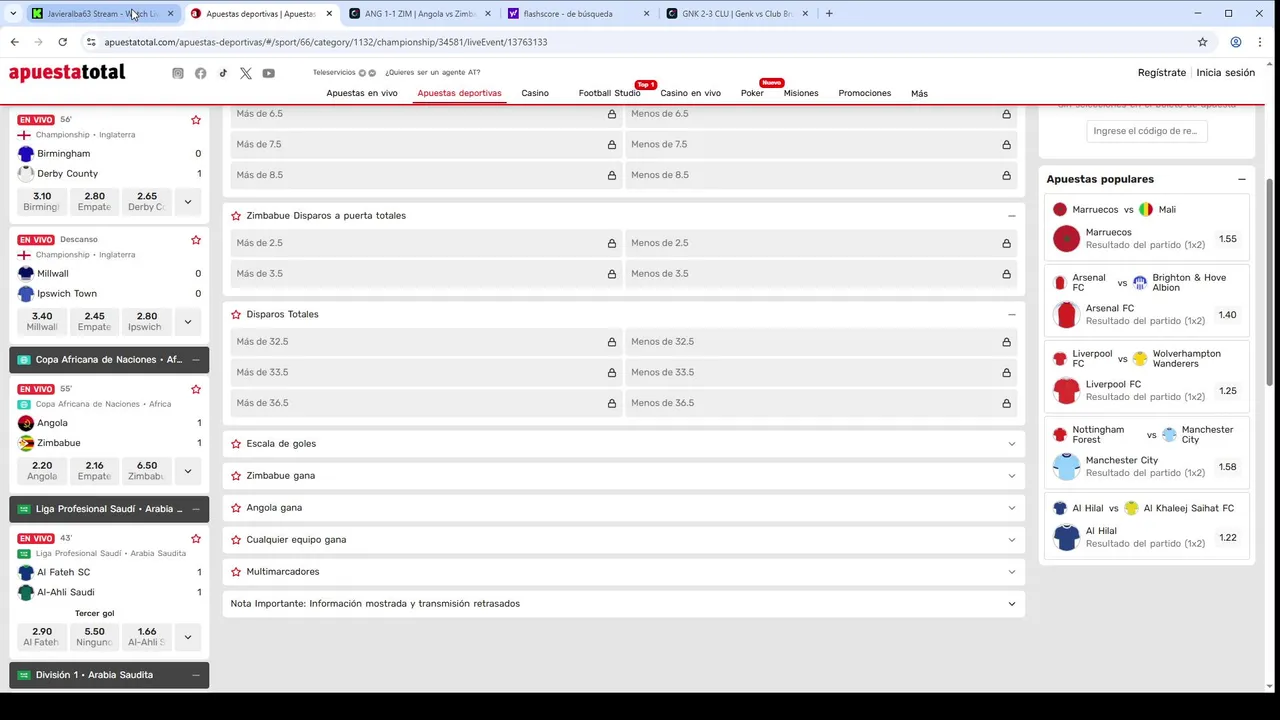
Task: Click the bet code input field
Action: (x=1145, y=131)
